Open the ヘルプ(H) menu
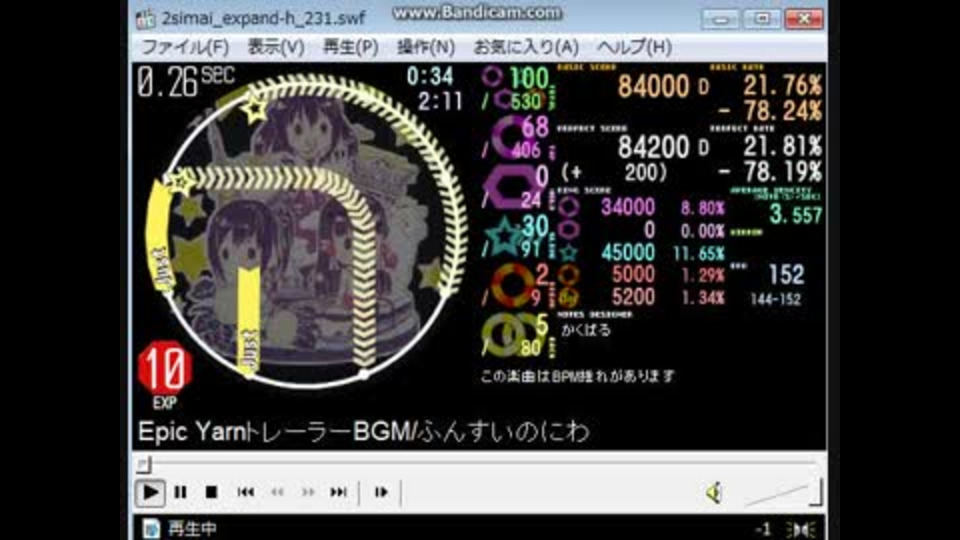Screen dimensions: 960x540 634,47
